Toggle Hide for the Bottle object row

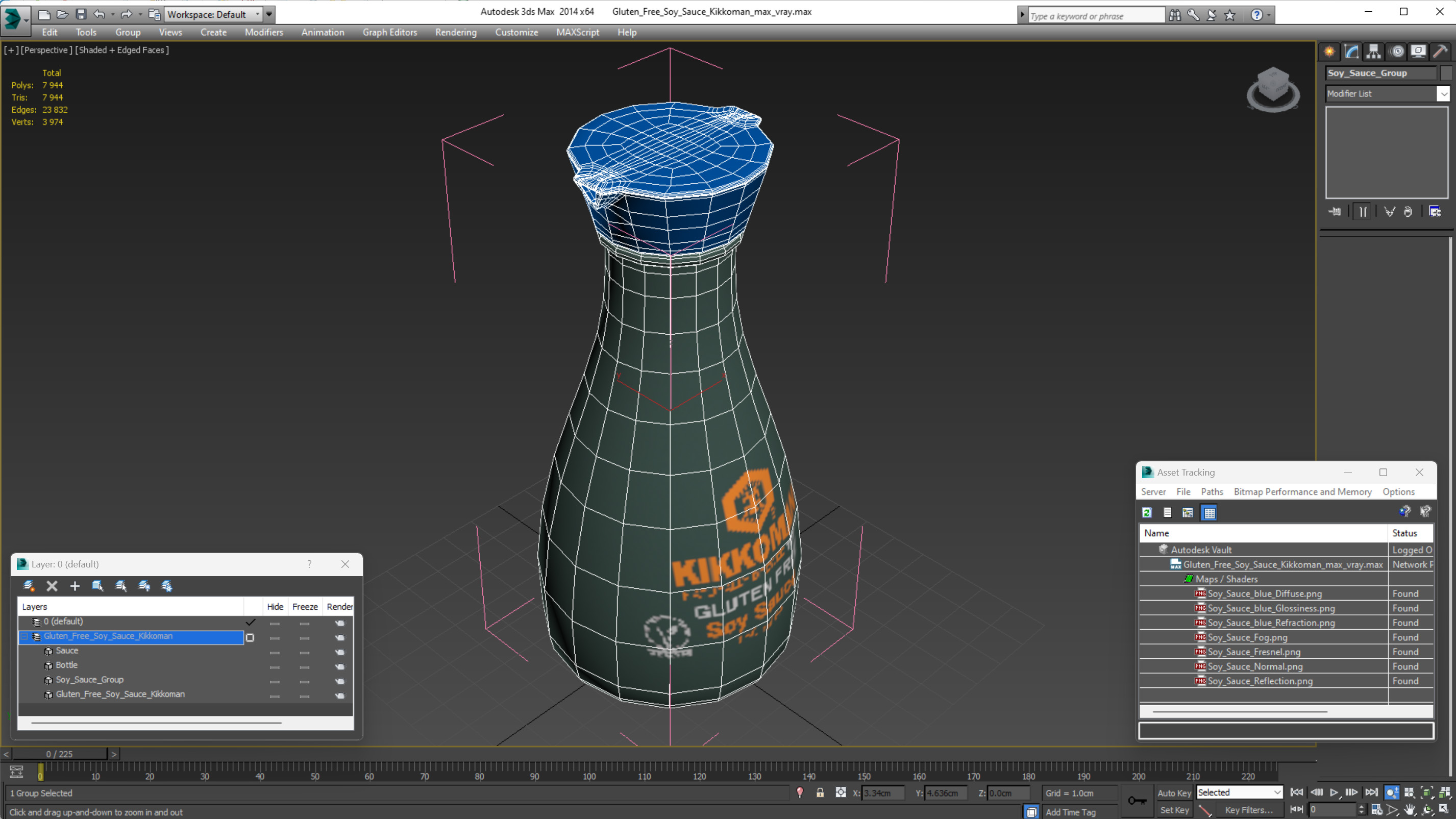coord(275,667)
